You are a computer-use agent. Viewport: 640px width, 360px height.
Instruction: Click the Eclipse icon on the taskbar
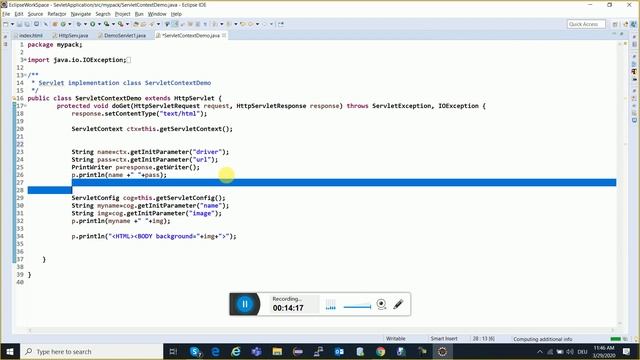point(442,351)
